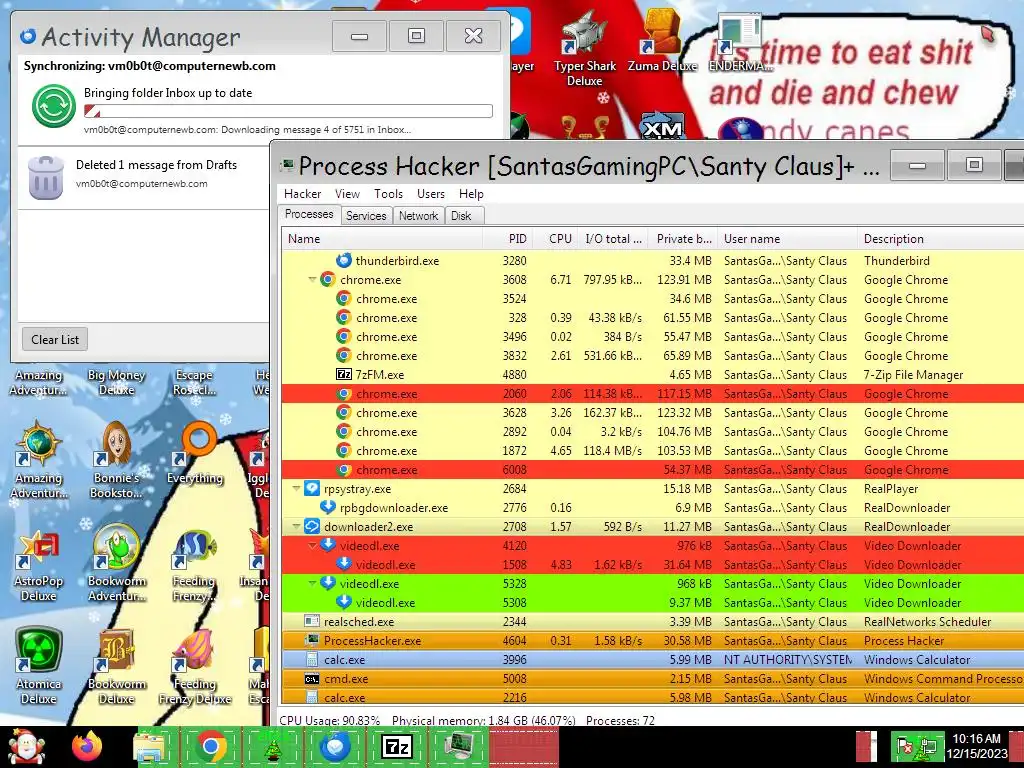The width and height of the screenshot is (1024, 768).
Task: Click the taskbar clock showing 10:16 AM
Action: click(976, 746)
